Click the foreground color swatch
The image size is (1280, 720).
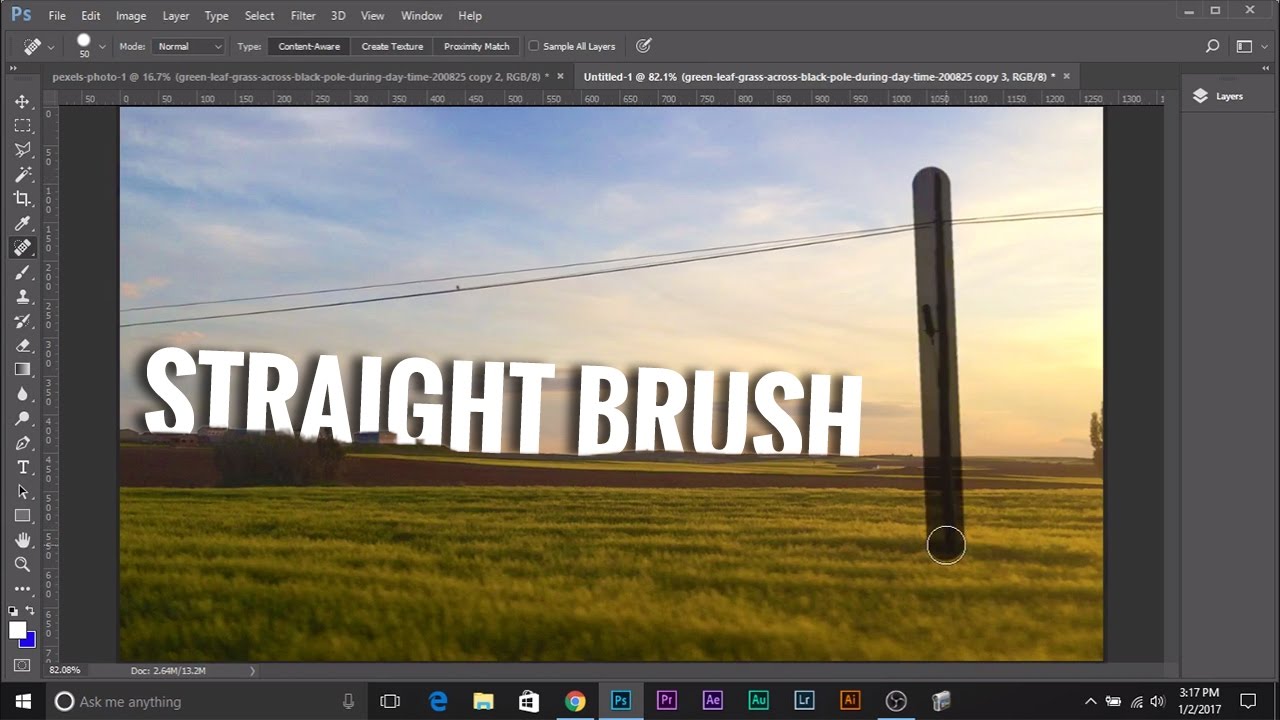click(16, 627)
